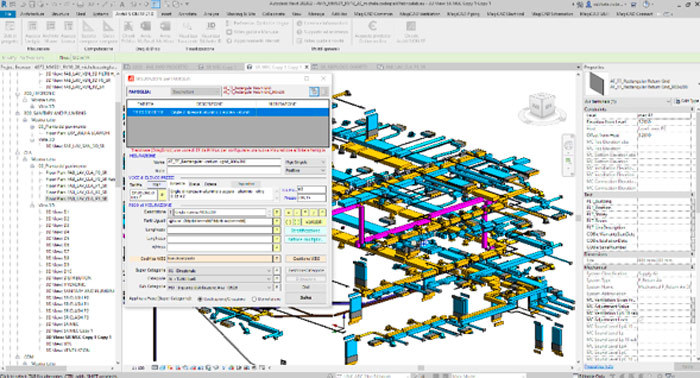Click the plus button beside Super Categoria
700x378 pixels.
[x=277, y=271]
